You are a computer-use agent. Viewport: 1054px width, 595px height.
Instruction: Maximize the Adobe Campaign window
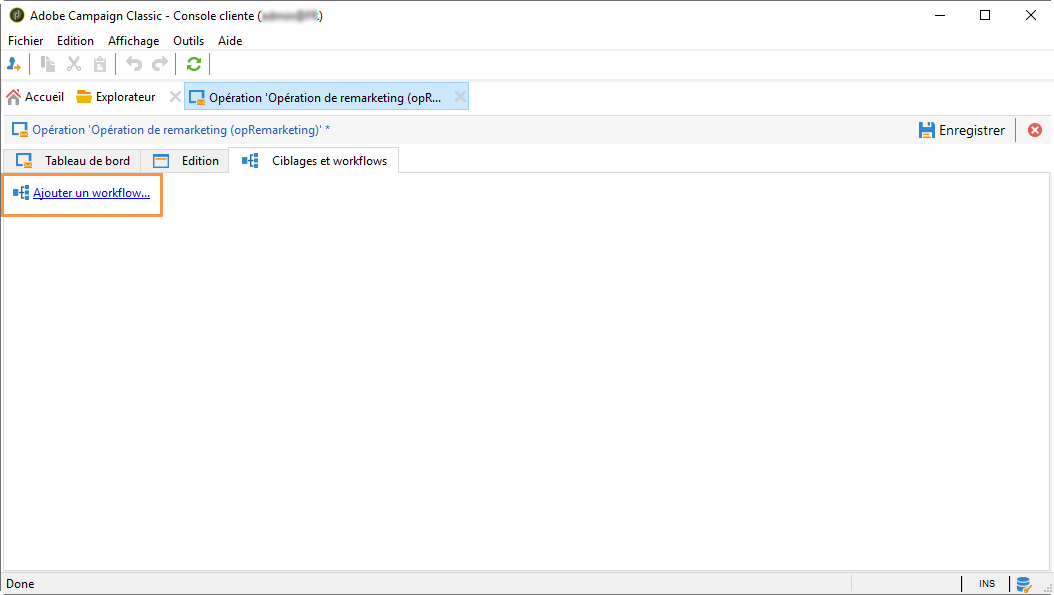(985, 15)
